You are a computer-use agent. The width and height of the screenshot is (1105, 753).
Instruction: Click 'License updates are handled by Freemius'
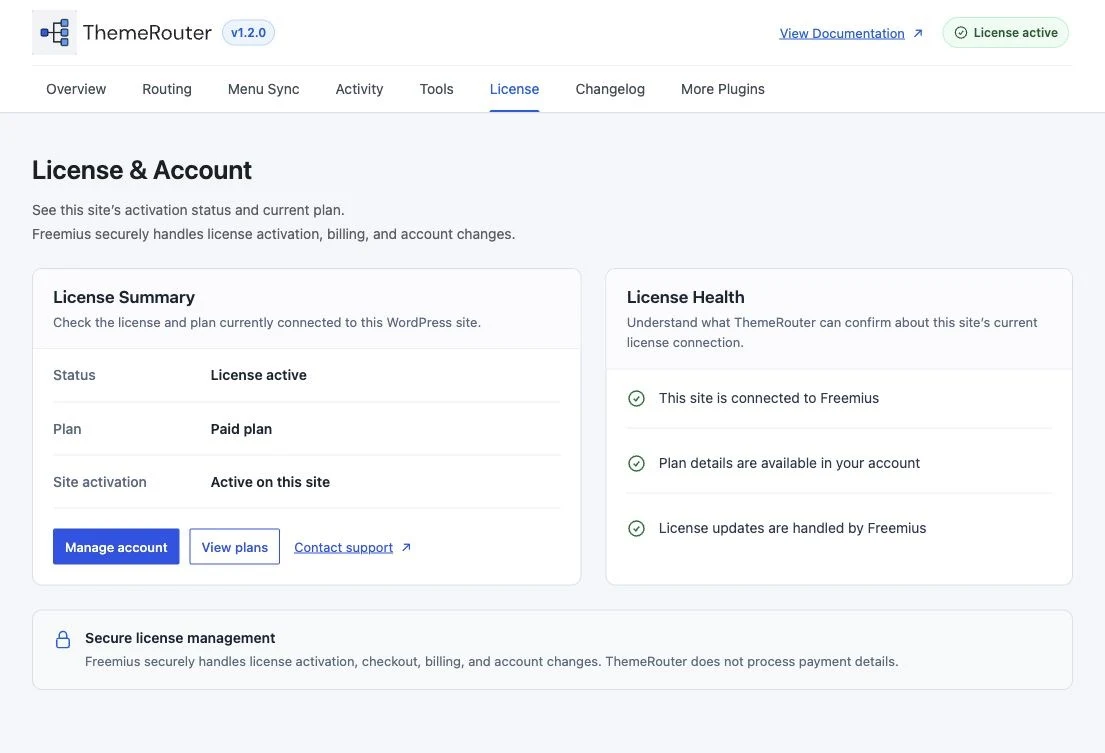coord(792,528)
